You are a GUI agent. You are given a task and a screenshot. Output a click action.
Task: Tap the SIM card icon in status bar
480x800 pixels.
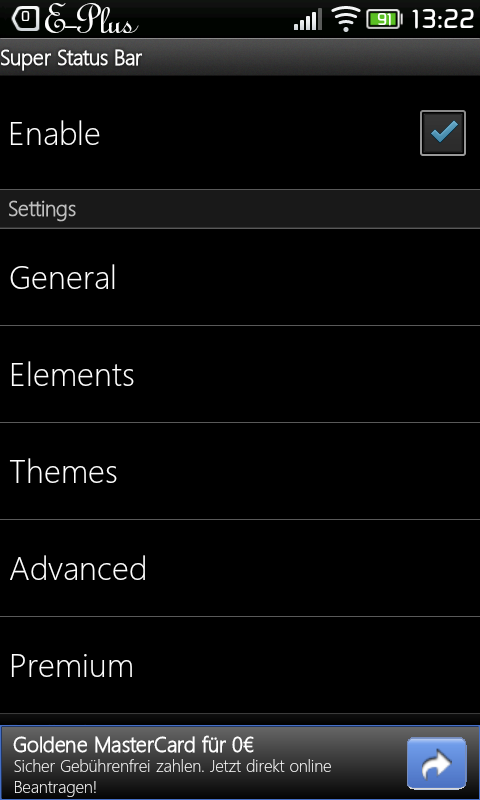point(25,19)
